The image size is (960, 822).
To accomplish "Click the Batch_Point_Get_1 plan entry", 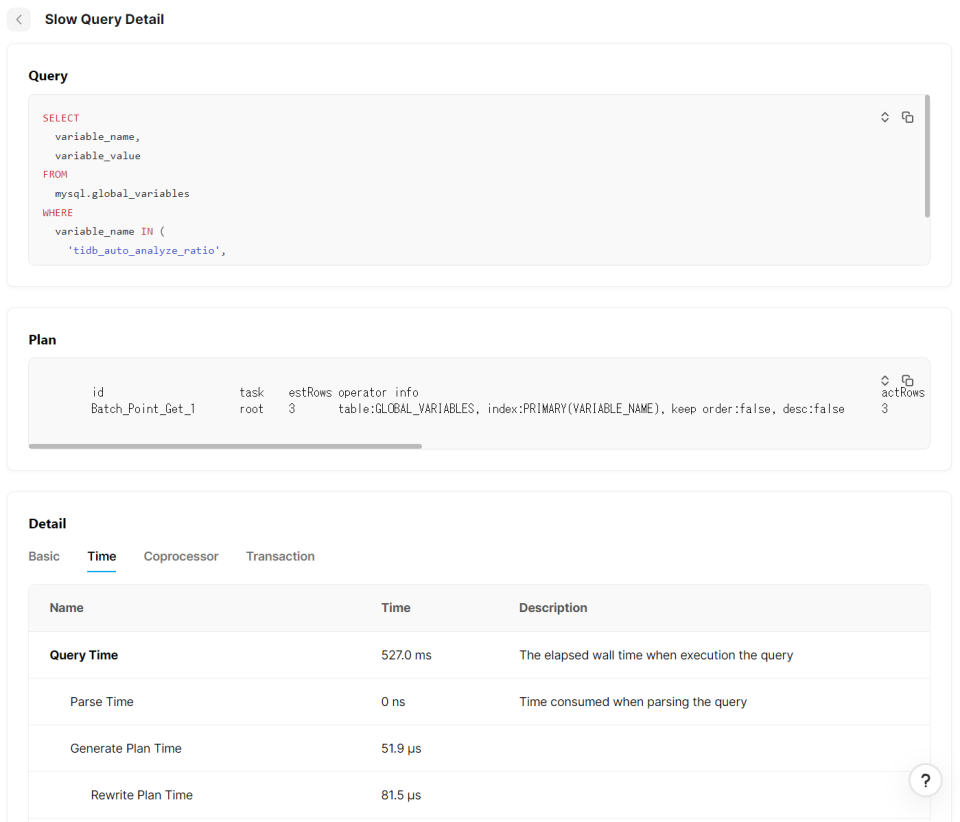I will (x=143, y=409).
